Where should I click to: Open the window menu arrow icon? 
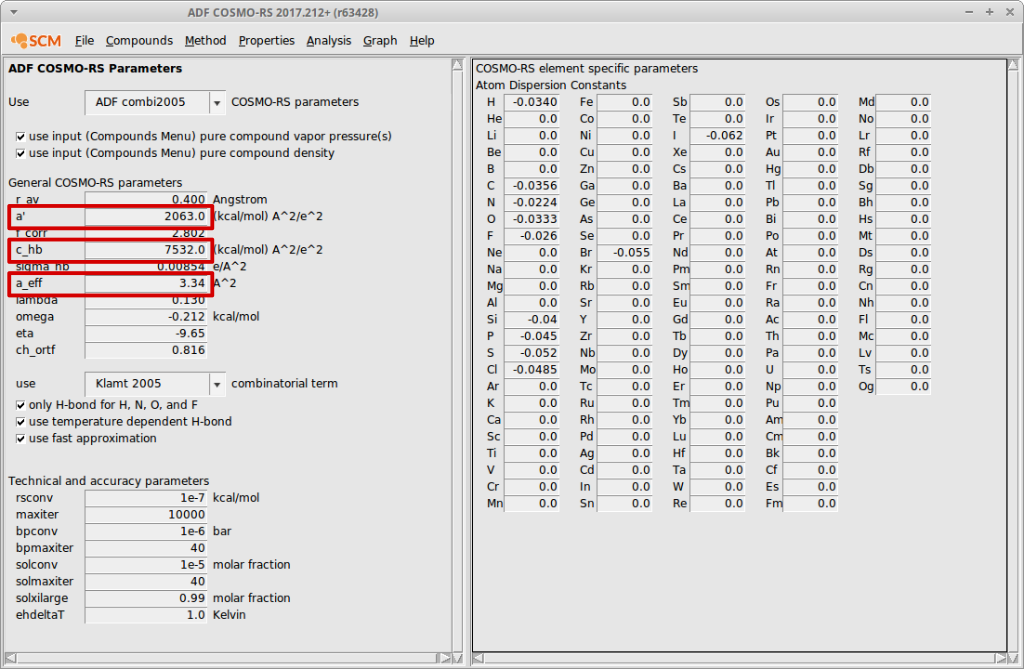tap(12, 13)
